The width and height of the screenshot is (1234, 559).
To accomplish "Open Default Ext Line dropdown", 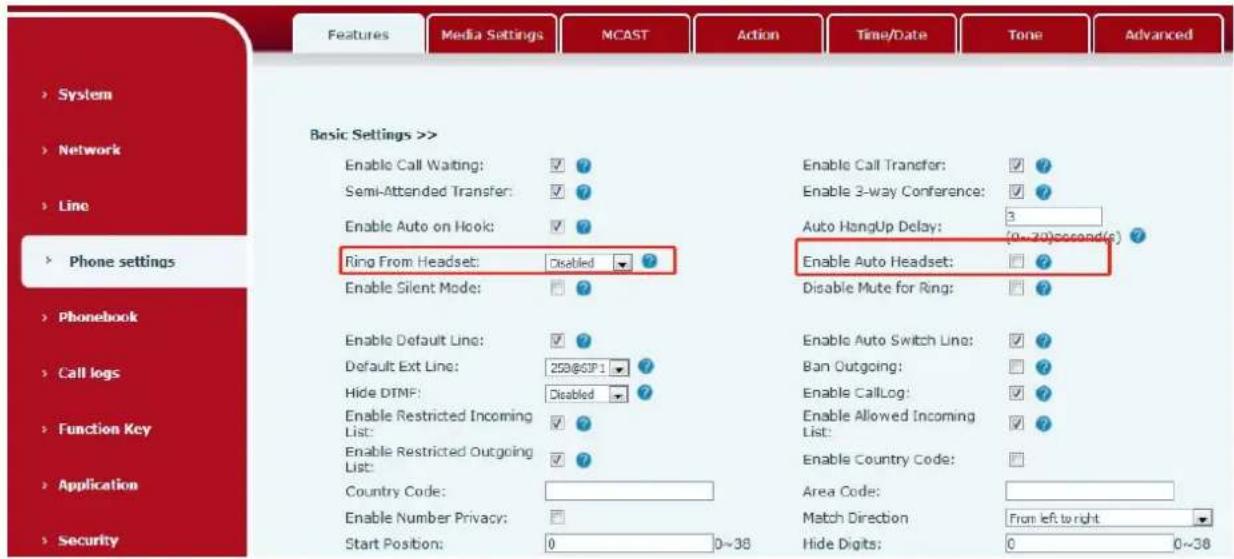I will point(587,366).
